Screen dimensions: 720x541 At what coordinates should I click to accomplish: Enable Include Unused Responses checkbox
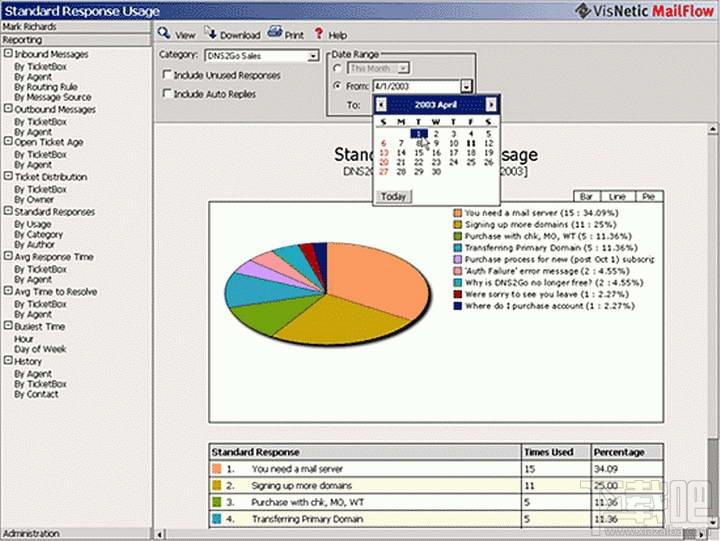click(167, 74)
